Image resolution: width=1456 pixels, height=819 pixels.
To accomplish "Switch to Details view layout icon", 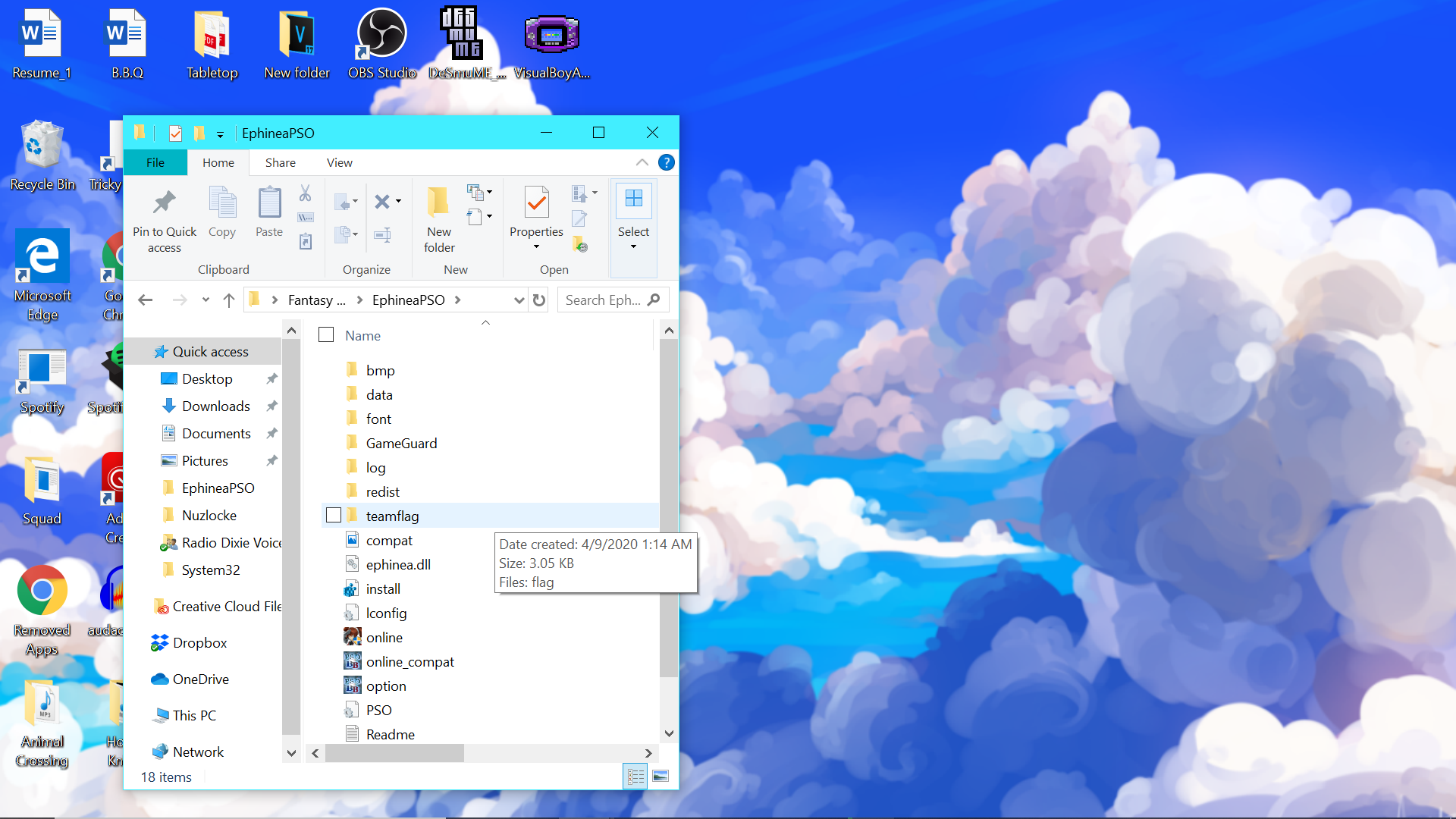I will pos(635,777).
